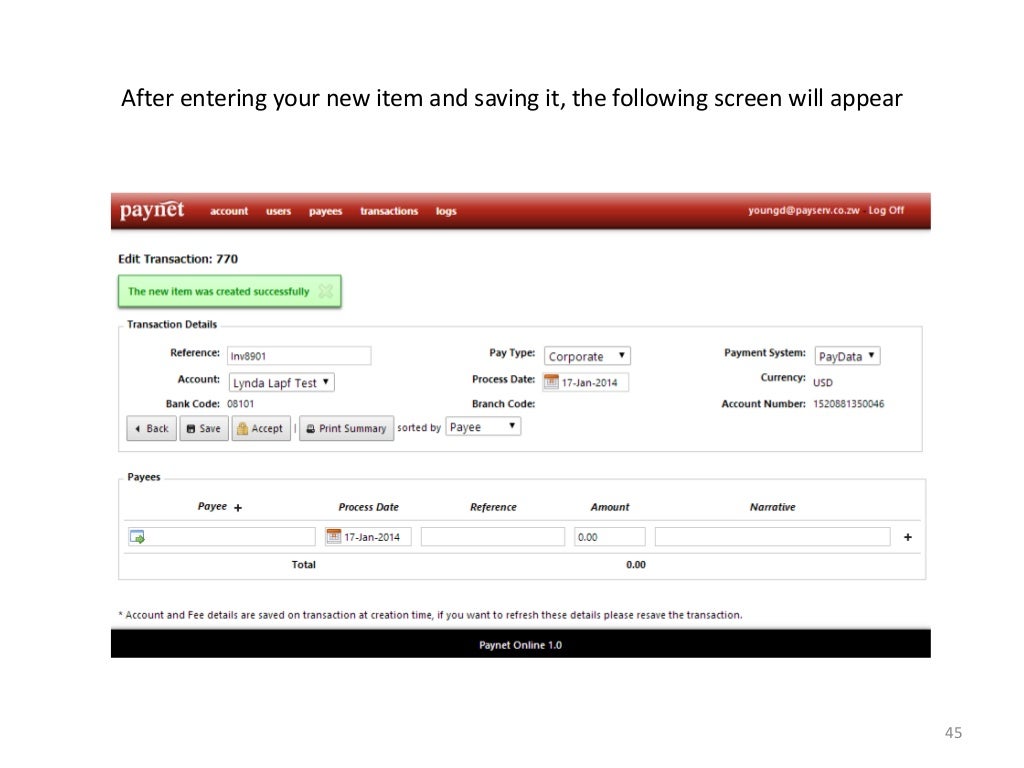Click the Total amount 0.00
The width and height of the screenshot is (1024, 768).
[635, 564]
